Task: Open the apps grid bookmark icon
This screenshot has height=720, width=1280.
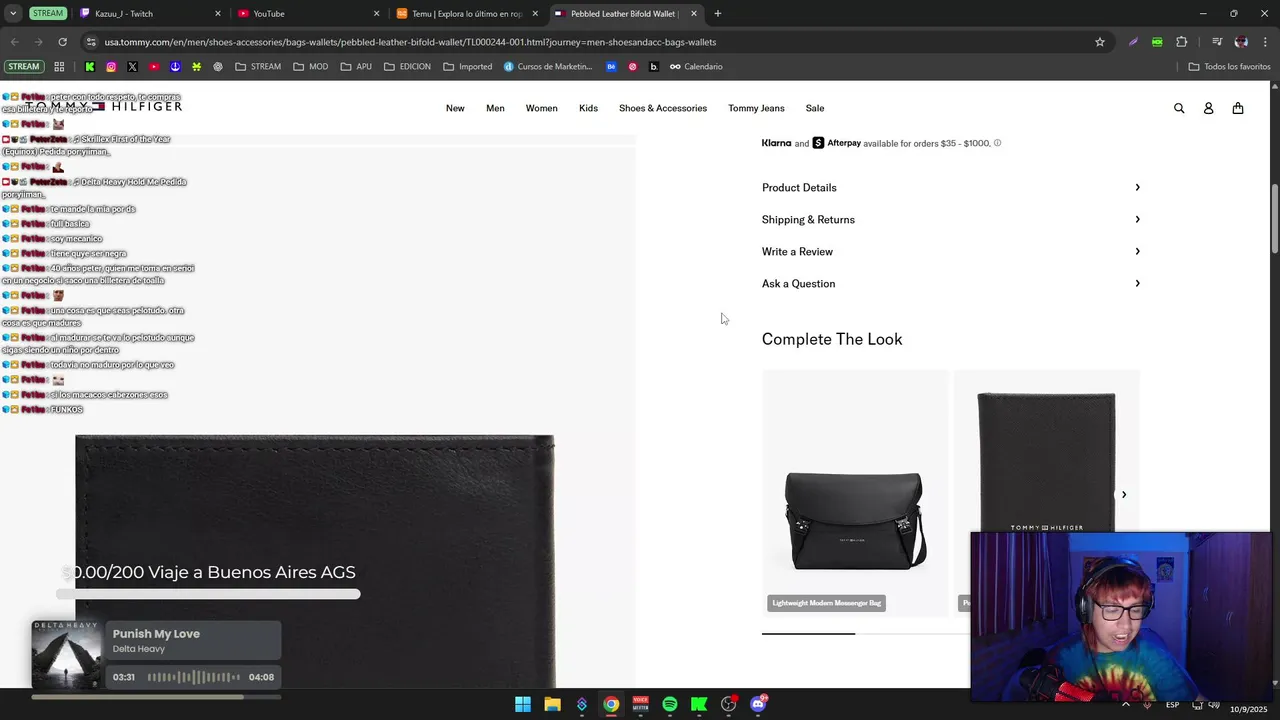Action: [59, 67]
